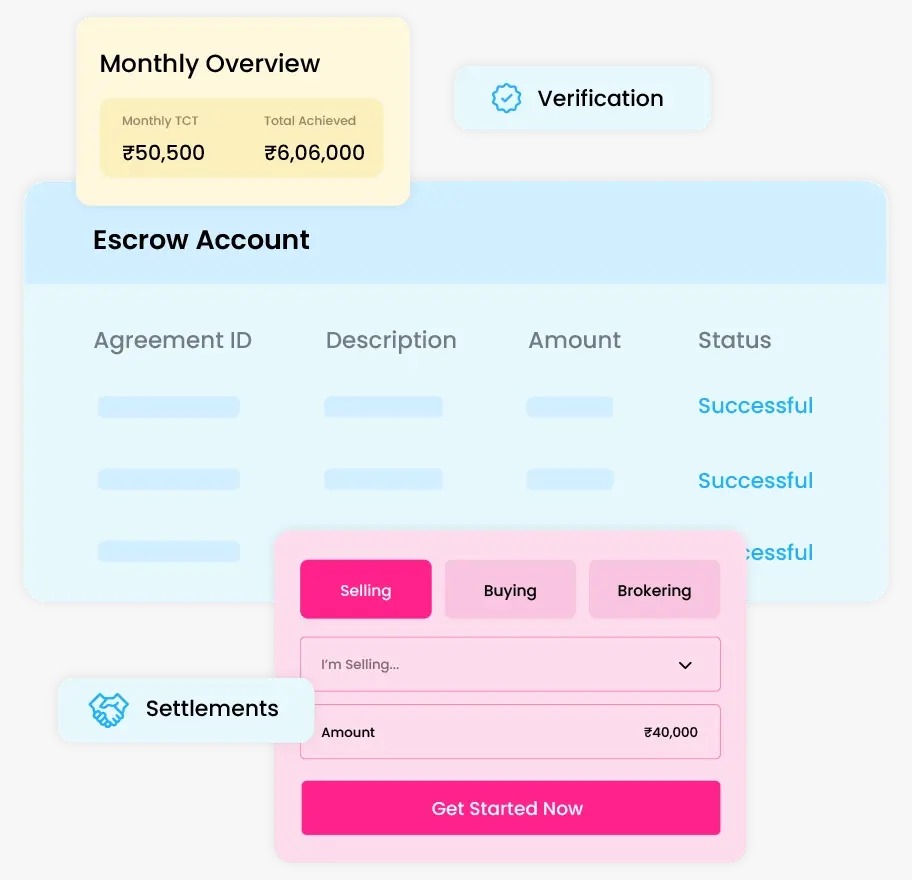Click the Status column header
Viewport: 912px width, 880px height.
(734, 341)
